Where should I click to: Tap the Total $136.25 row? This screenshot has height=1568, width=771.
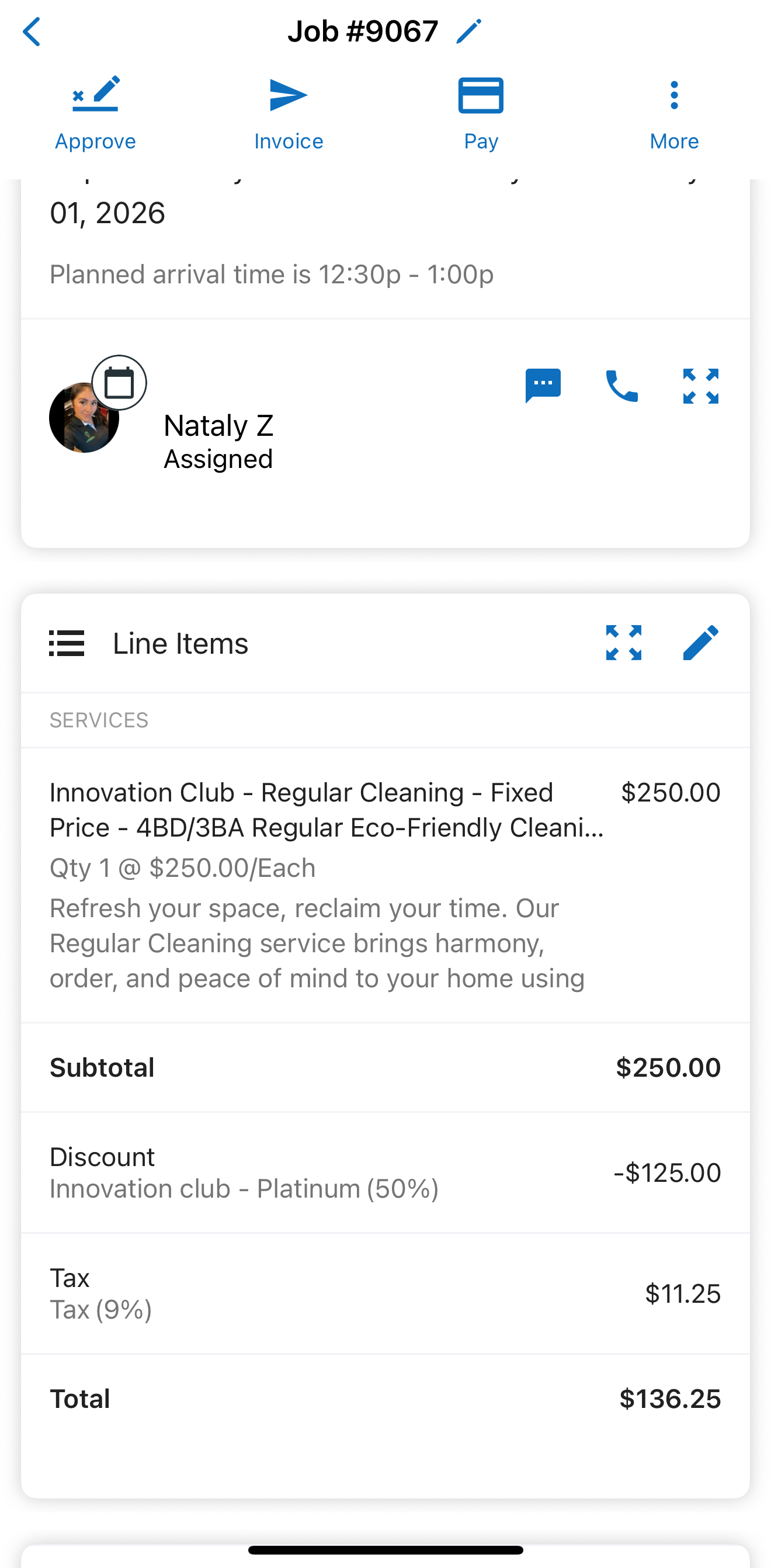[x=384, y=1399]
